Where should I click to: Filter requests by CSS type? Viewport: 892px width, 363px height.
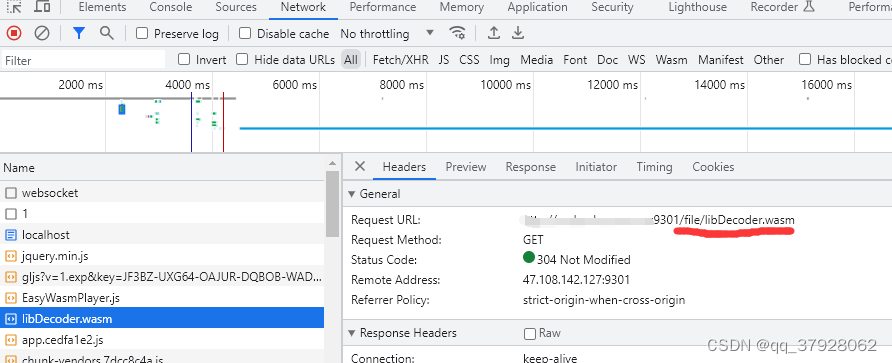(x=469, y=60)
